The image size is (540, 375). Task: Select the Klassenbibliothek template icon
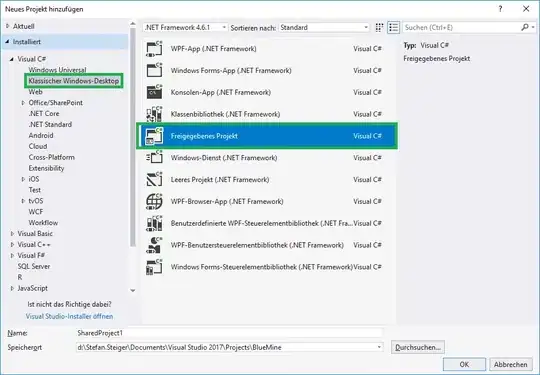154,114
